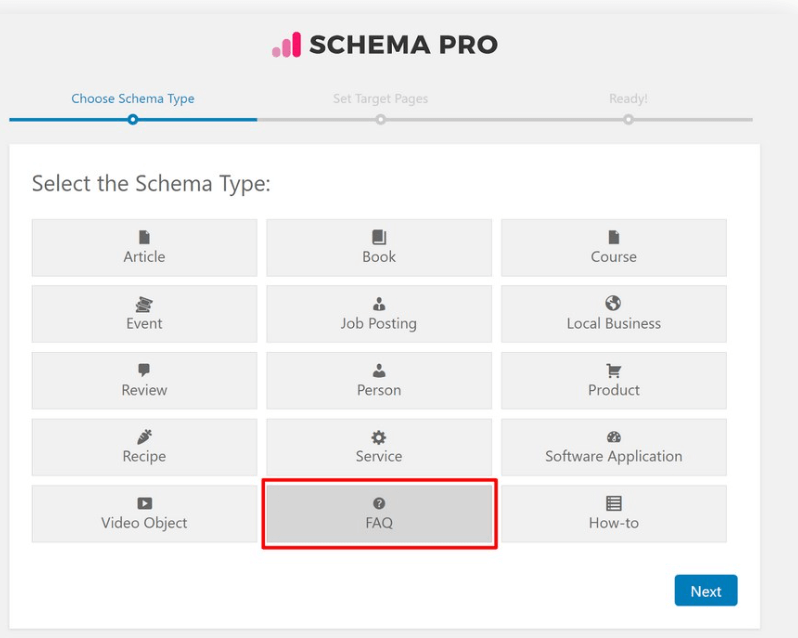Jump to the Set Target Pages step
This screenshot has width=798, height=638.
[380, 99]
